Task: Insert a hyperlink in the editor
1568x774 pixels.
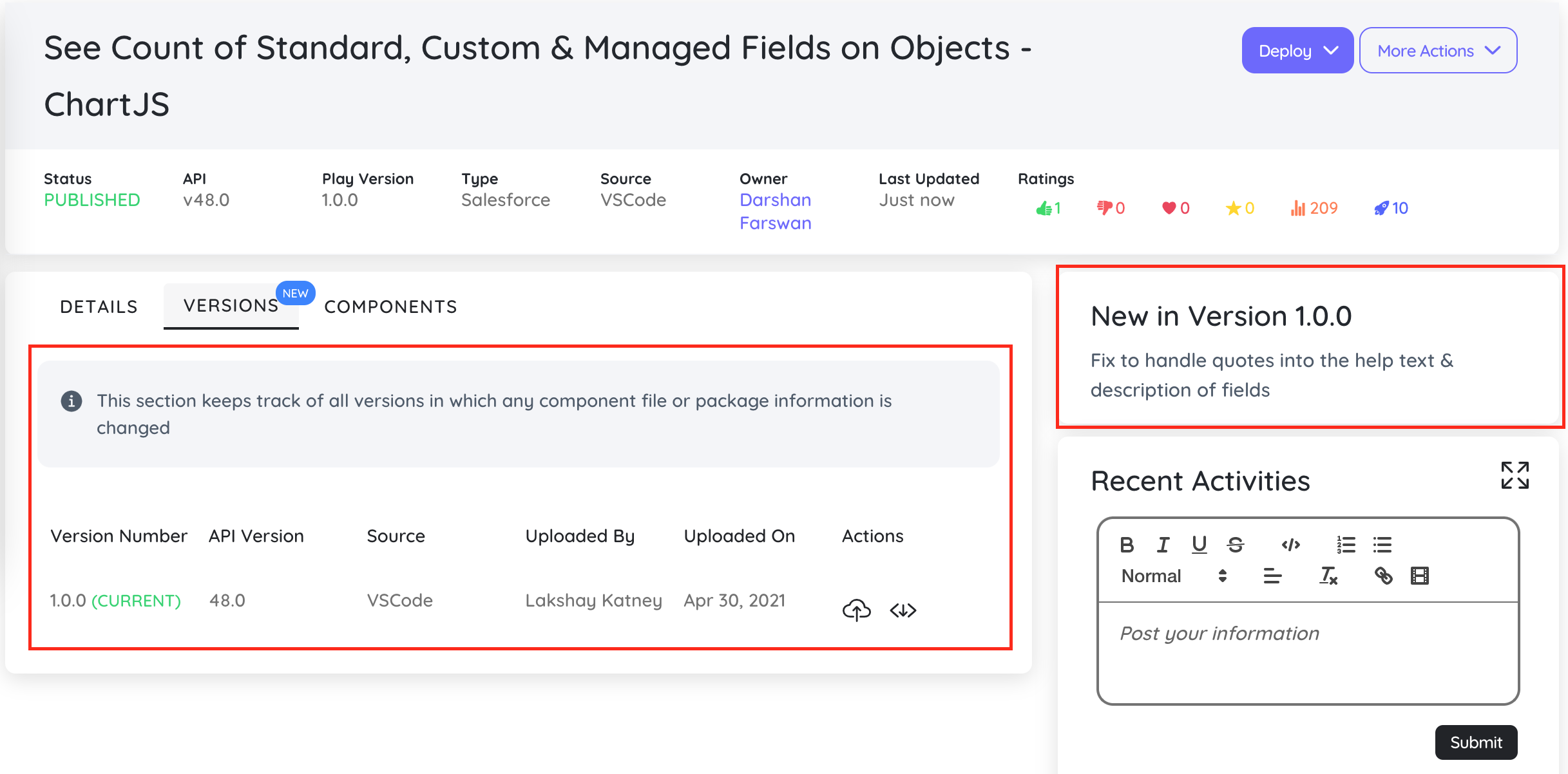Action: point(1383,576)
